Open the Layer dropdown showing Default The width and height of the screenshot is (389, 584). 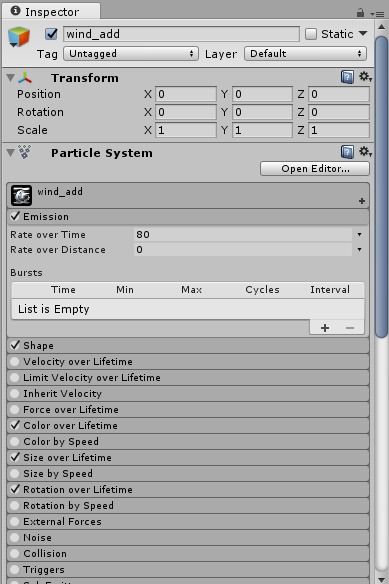click(x=306, y=54)
